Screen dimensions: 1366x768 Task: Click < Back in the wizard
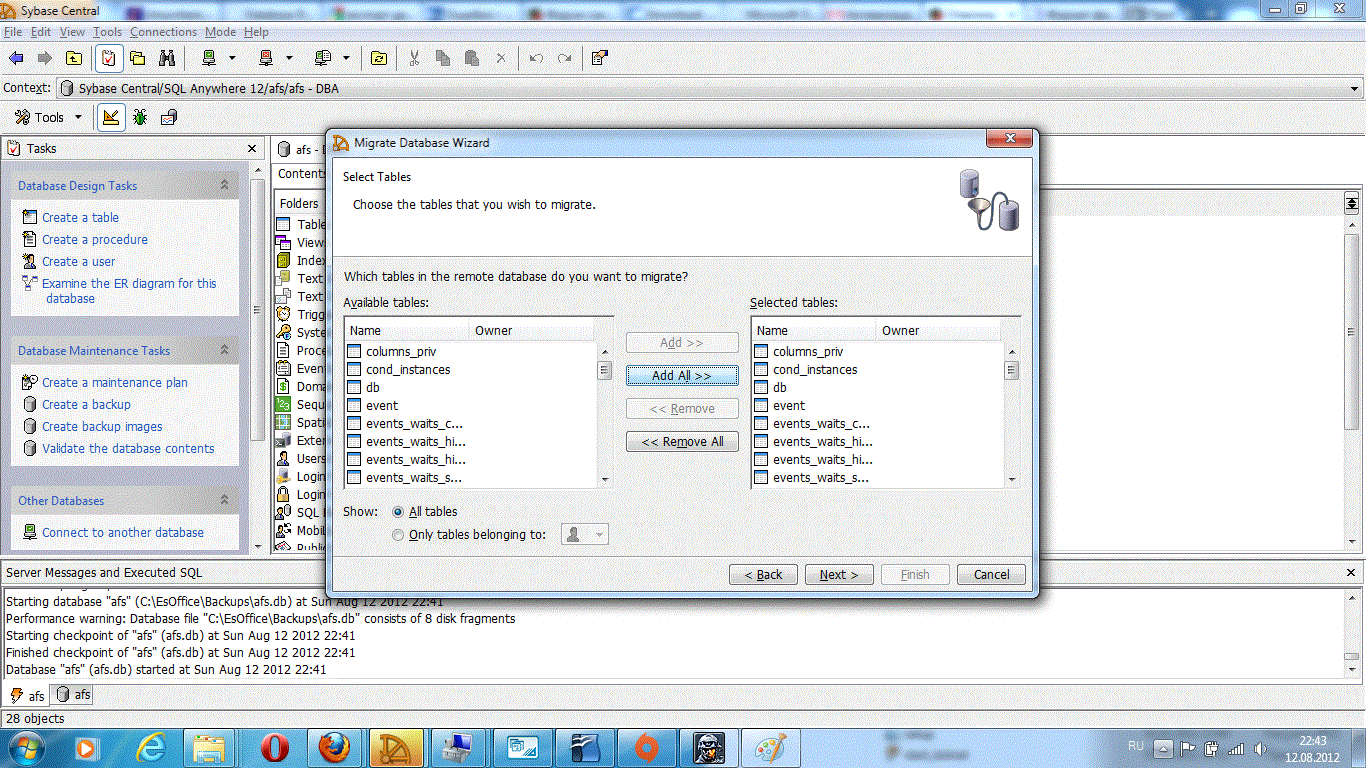point(763,574)
